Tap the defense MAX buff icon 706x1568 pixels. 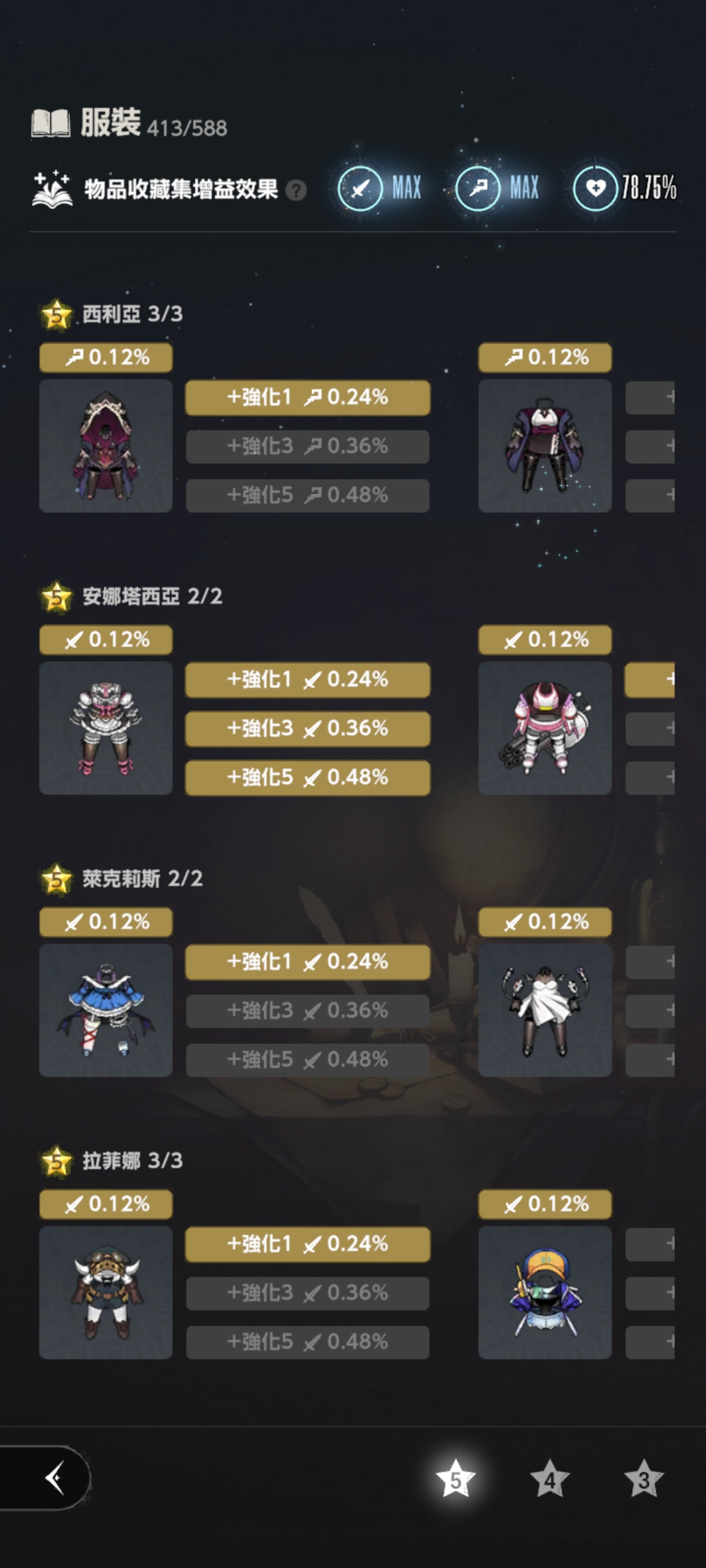(478, 188)
